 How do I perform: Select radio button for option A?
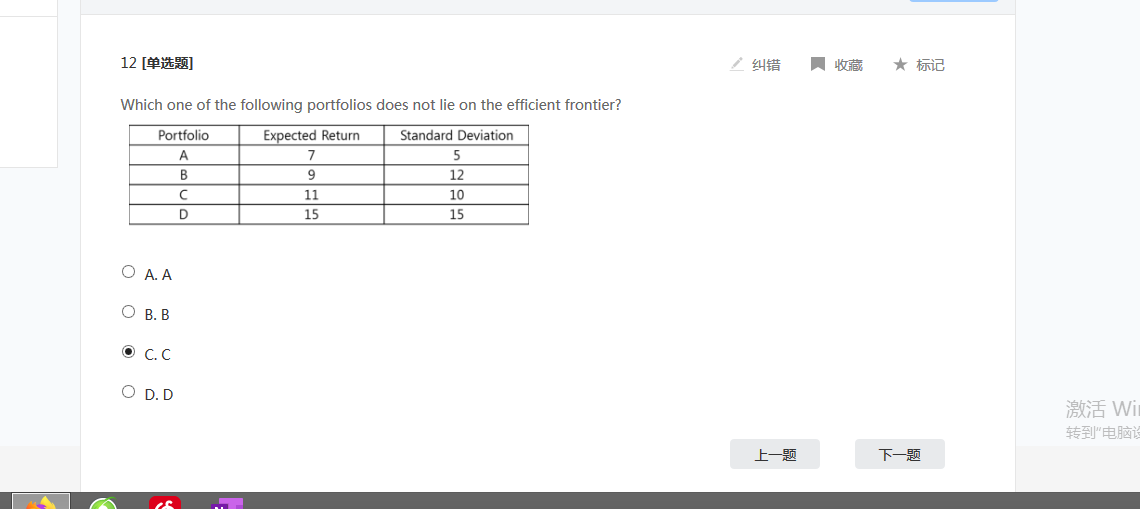(128, 272)
